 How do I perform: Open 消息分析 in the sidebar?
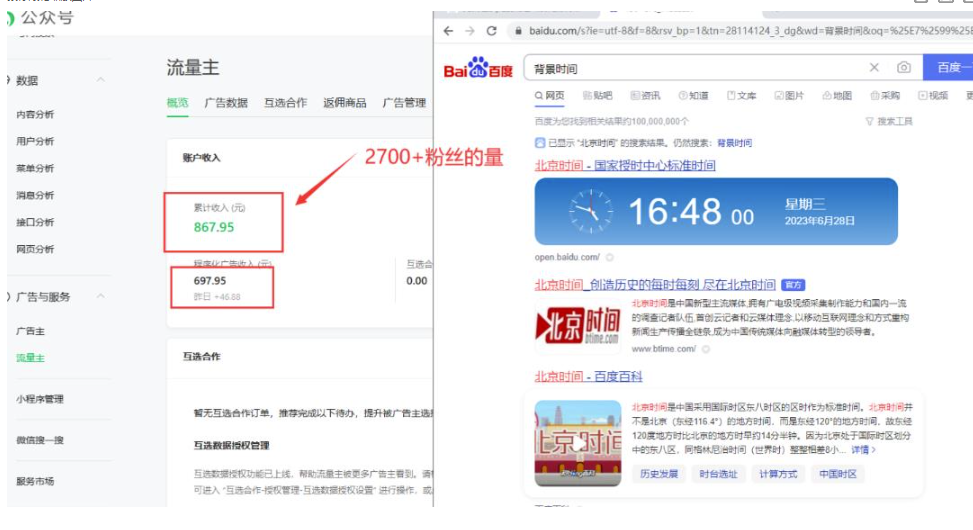pos(35,195)
